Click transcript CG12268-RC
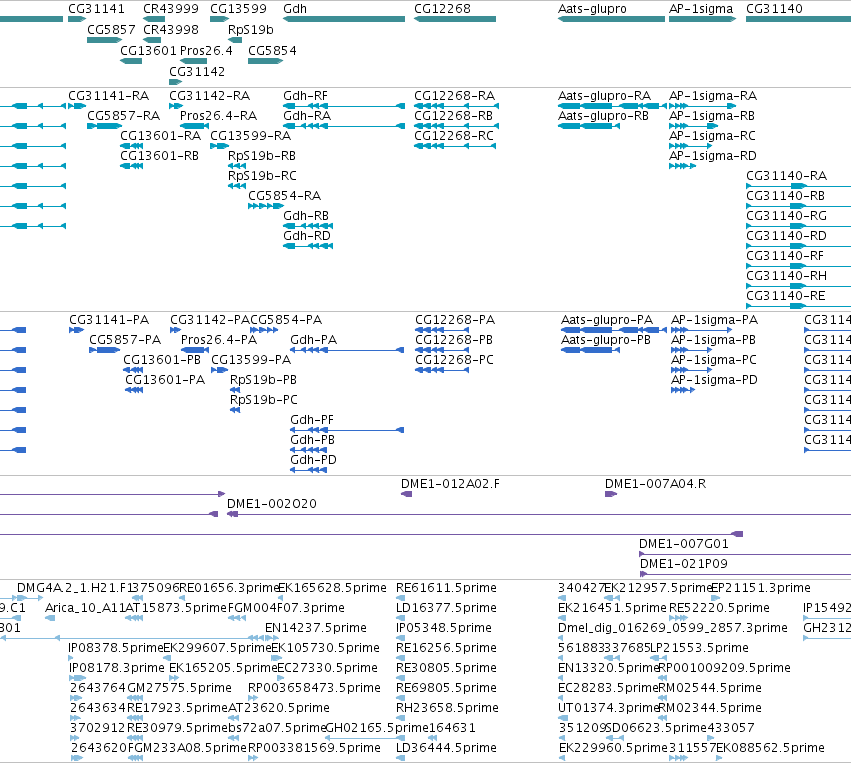 454,136
